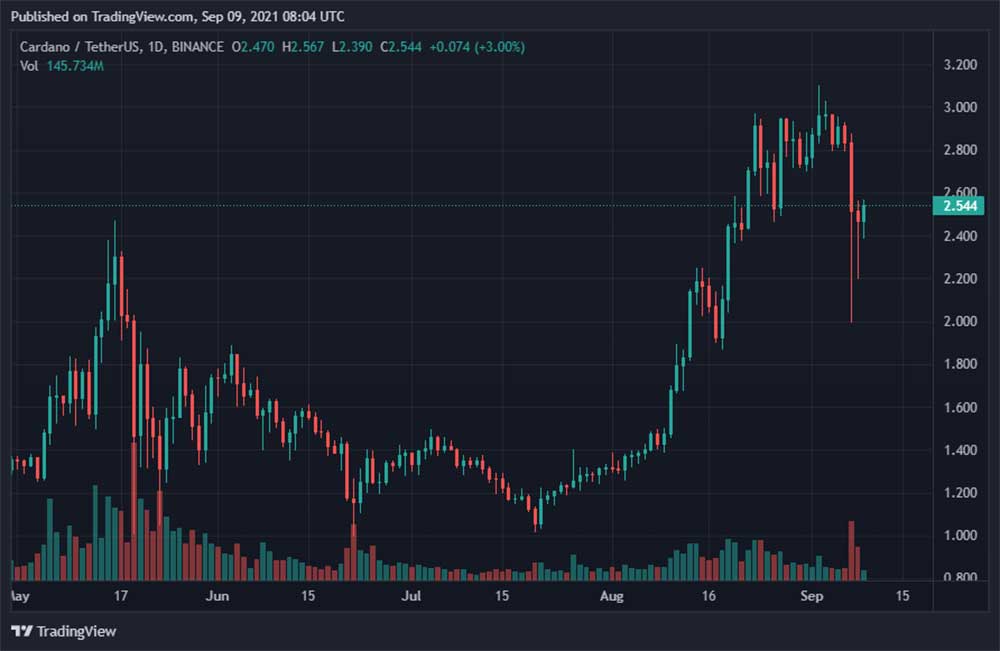Viewport: 1000px width, 651px height.
Task: Click the highlighted 2.544 current price tag
Action: point(959,206)
